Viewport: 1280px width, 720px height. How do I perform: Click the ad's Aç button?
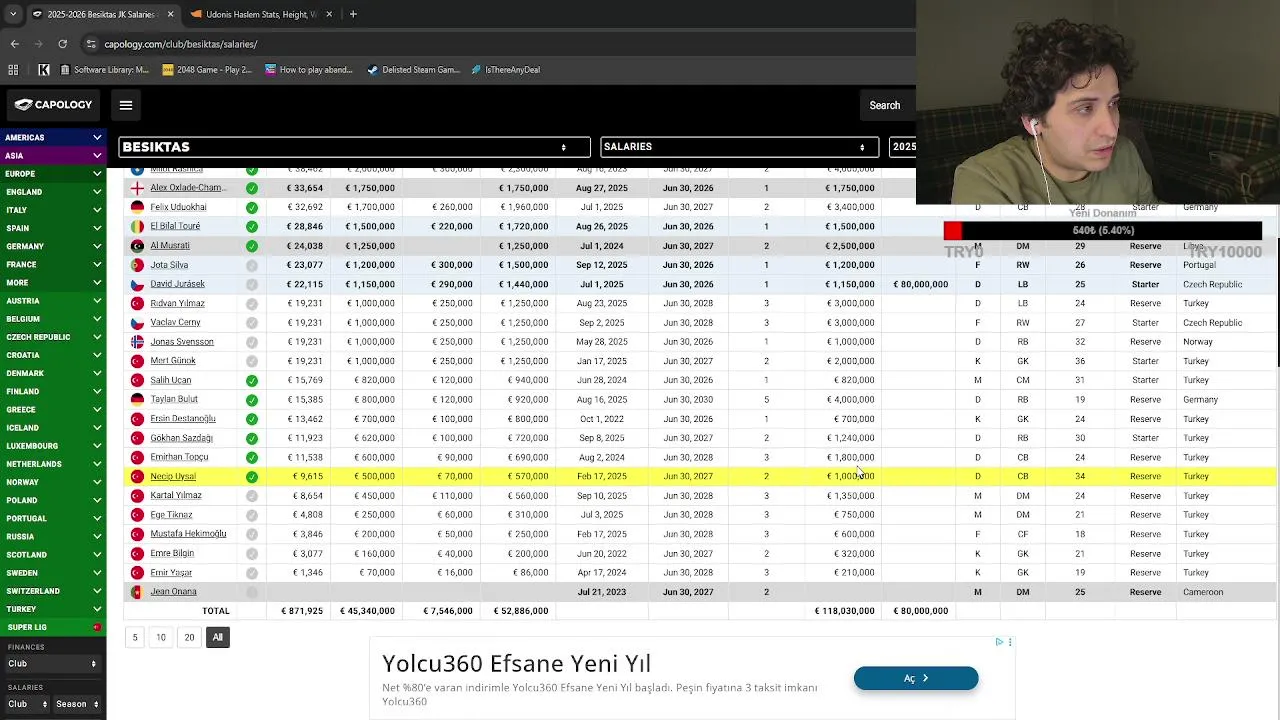point(916,678)
